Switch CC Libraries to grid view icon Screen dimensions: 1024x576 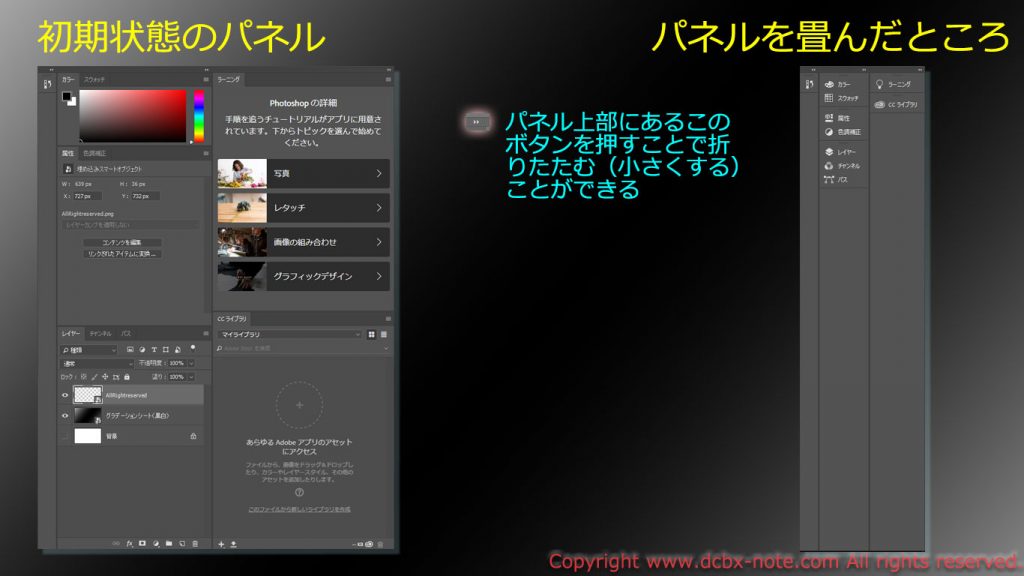point(372,334)
